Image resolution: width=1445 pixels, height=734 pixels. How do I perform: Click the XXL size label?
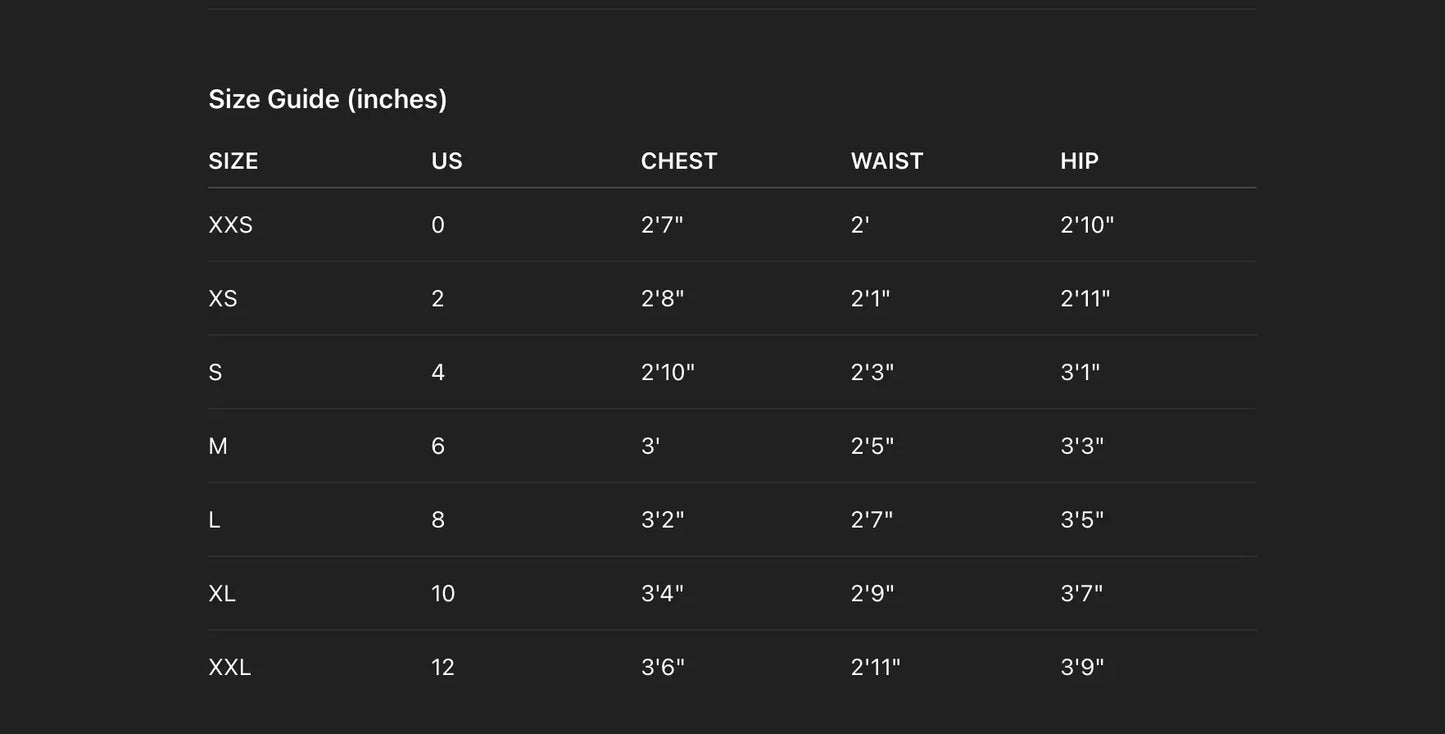pos(229,667)
